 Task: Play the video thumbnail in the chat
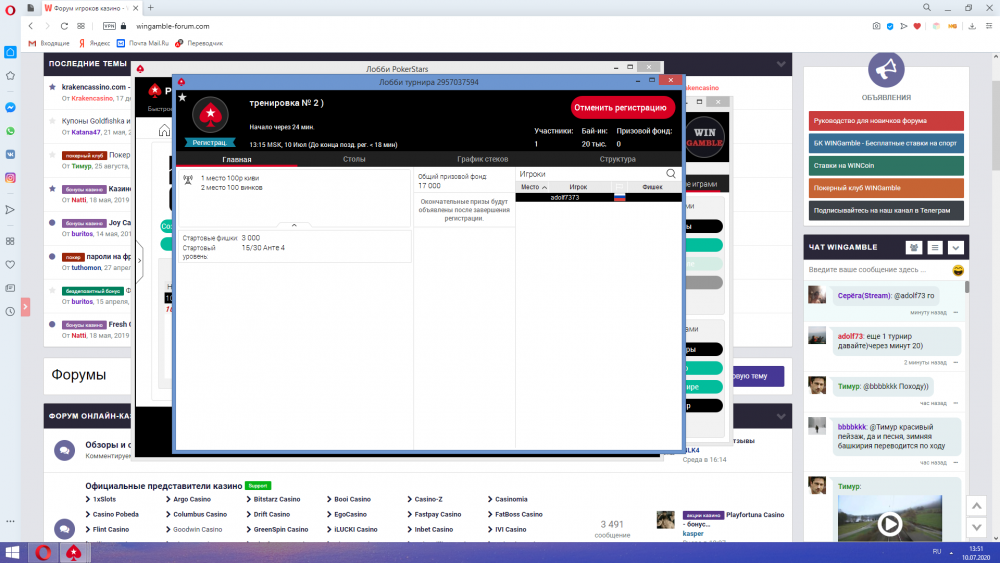(889, 522)
